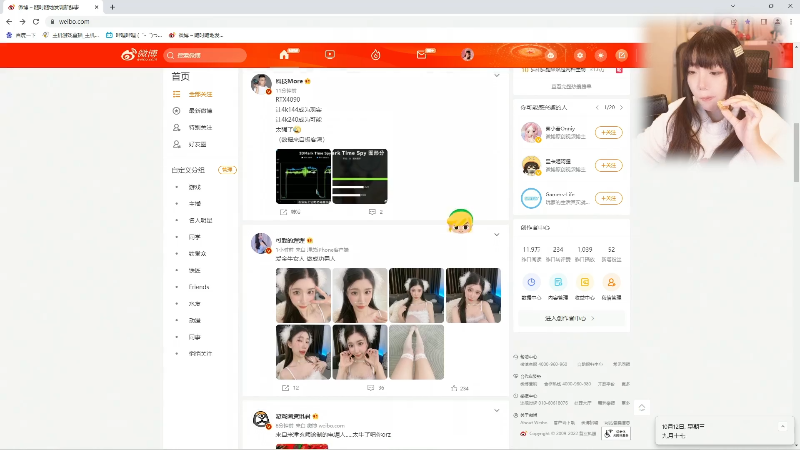Open the last custom group in the sidebar list
This screenshot has height=450, width=800.
coord(200,354)
